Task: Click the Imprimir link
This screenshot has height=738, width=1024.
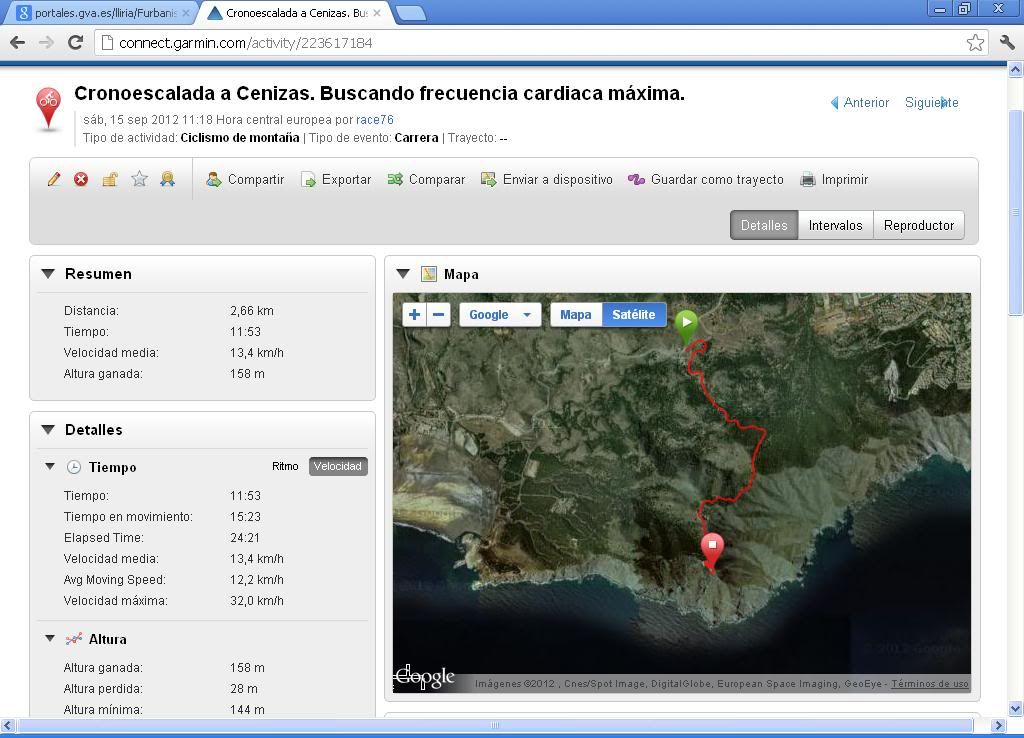Action: pyautogui.click(x=844, y=180)
